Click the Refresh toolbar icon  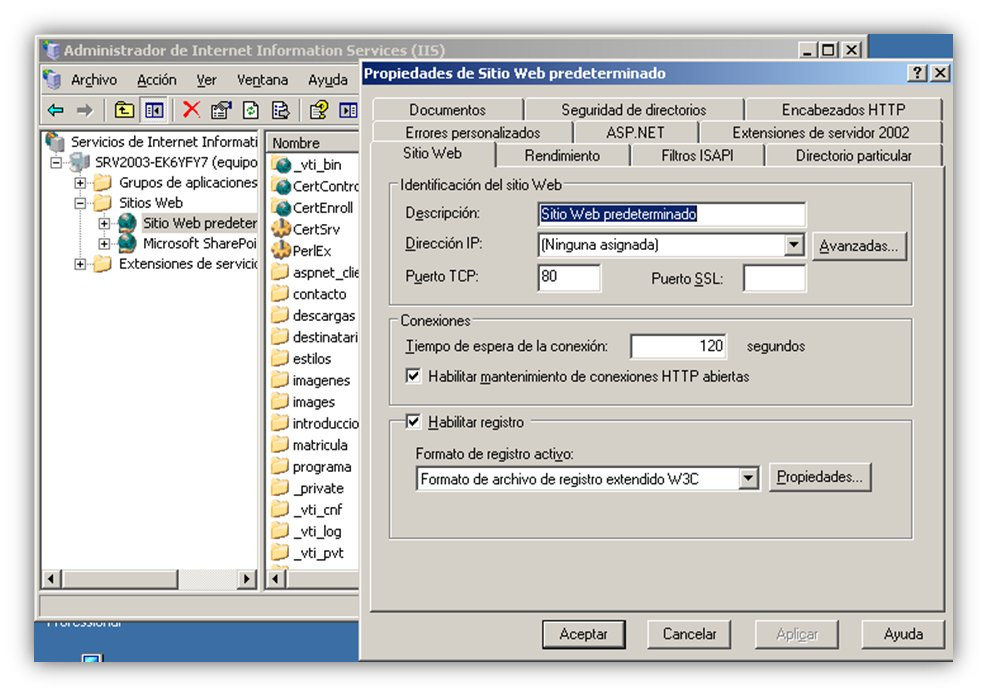(x=251, y=111)
